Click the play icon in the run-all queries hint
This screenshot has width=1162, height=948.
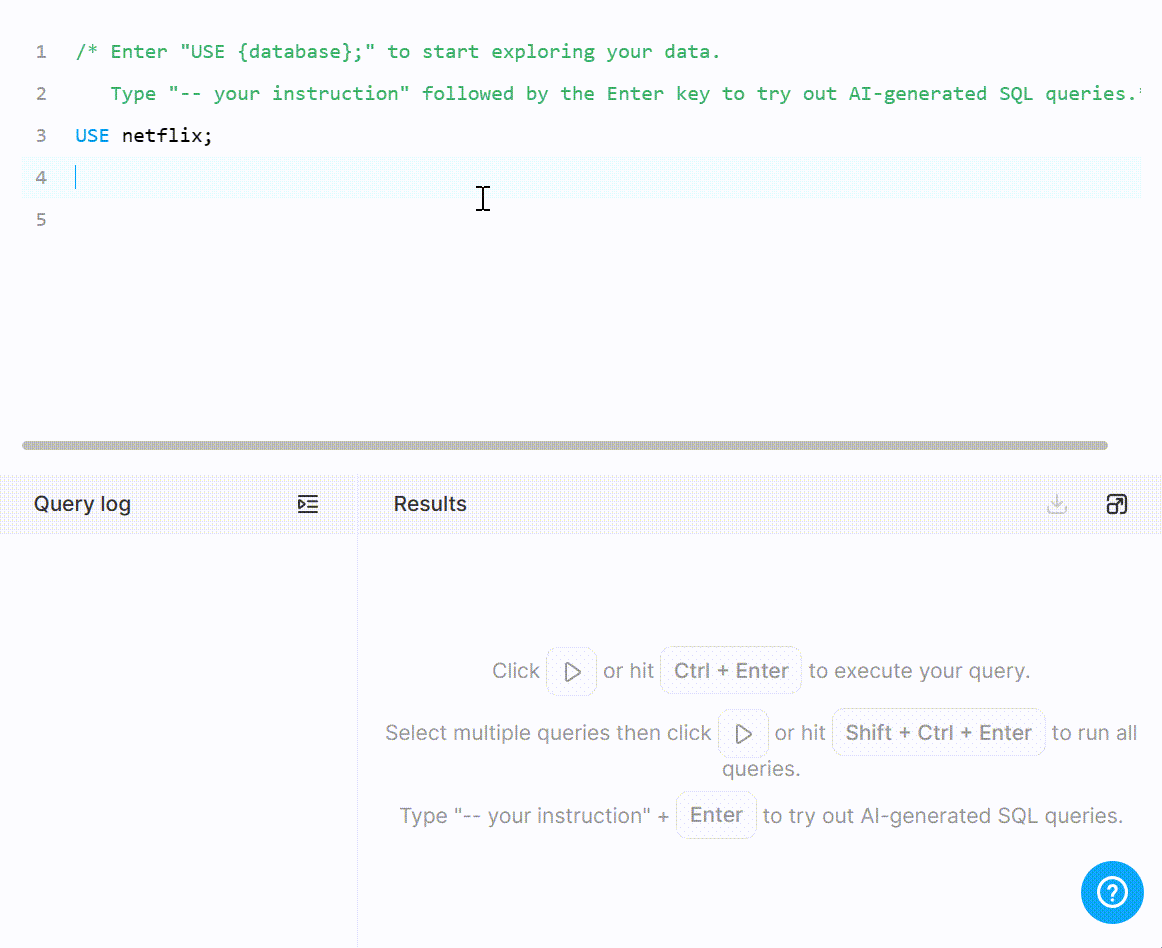pos(743,732)
